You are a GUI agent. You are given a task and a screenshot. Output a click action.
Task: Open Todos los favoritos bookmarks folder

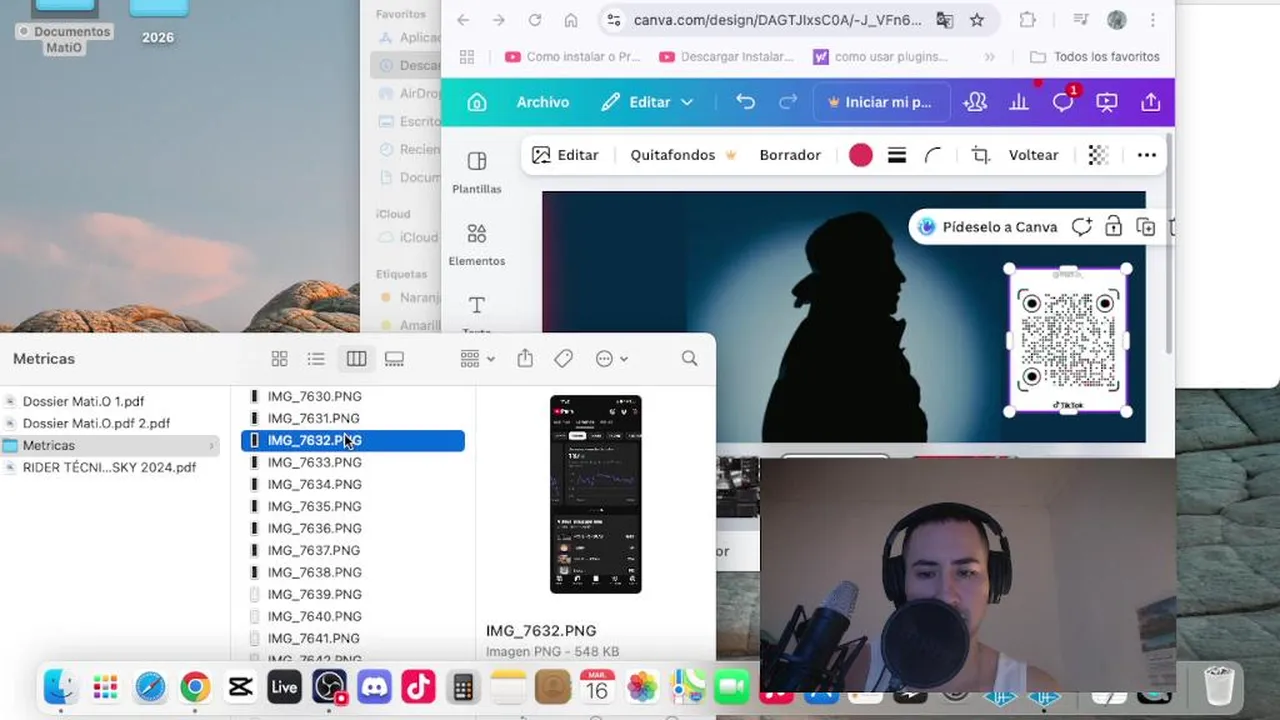coord(1095,57)
